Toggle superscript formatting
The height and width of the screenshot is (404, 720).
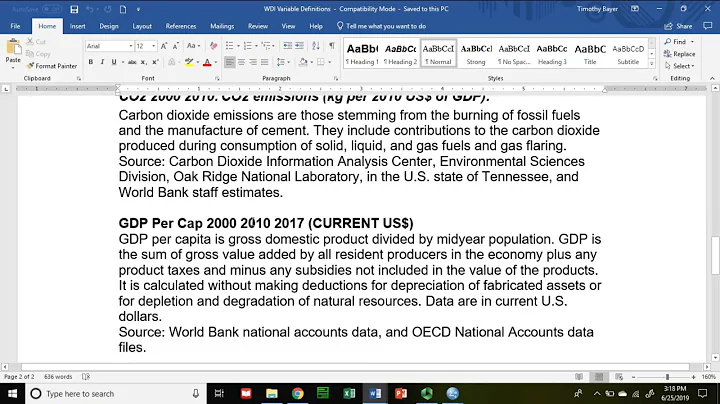click(x=155, y=62)
